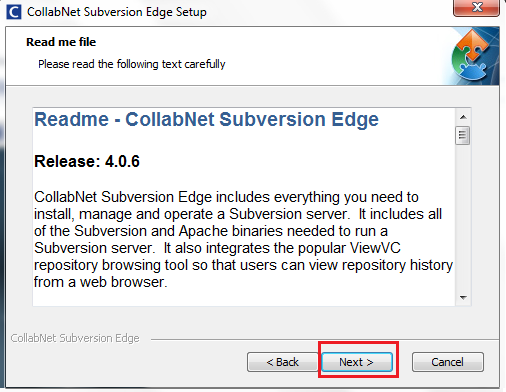The height and width of the screenshot is (392, 506).
Task: Click 'from a web browser.' in readme text
Action: pyautogui.click(x=100, y=282)
